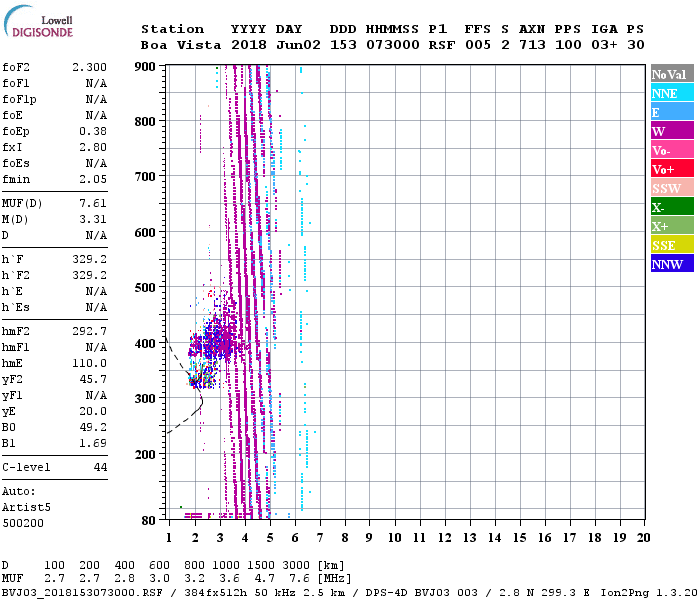Click the C-level value 44

pos(100,467)
